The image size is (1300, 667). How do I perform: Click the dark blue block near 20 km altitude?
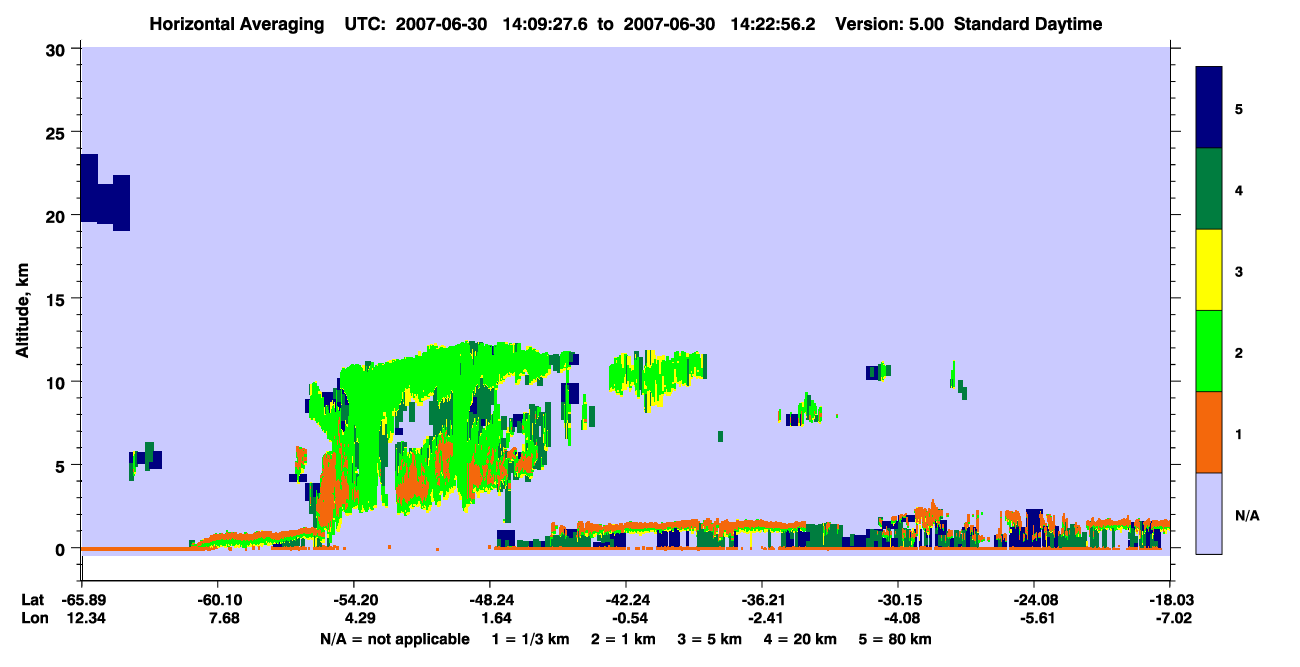(105, 192)
